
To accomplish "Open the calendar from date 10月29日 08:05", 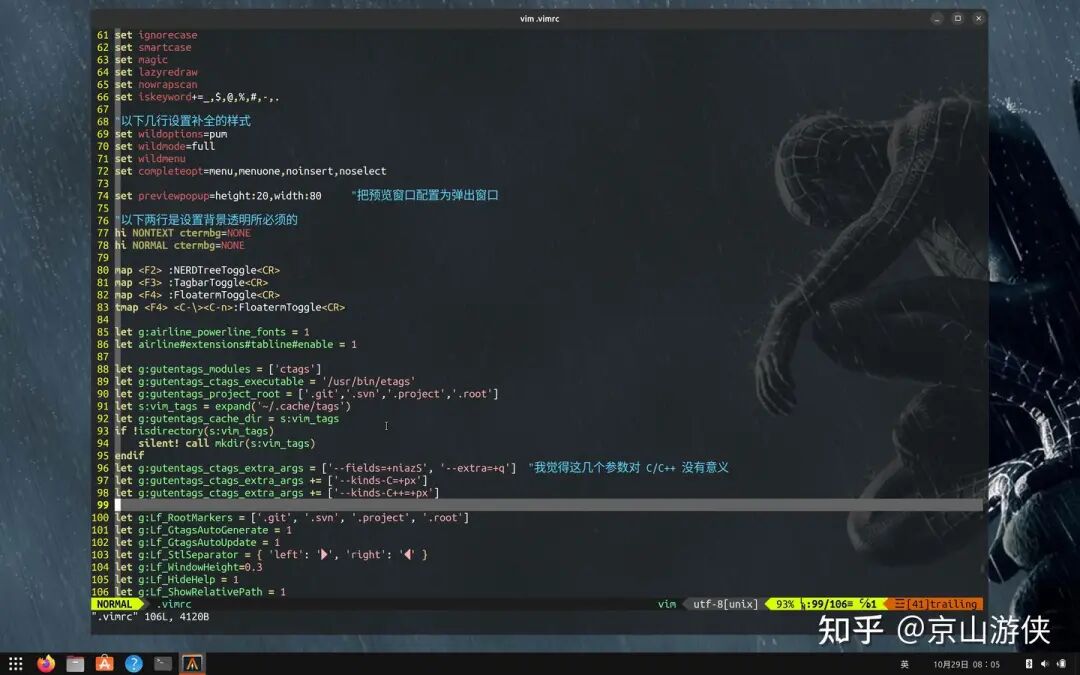I will coord(966,665).
